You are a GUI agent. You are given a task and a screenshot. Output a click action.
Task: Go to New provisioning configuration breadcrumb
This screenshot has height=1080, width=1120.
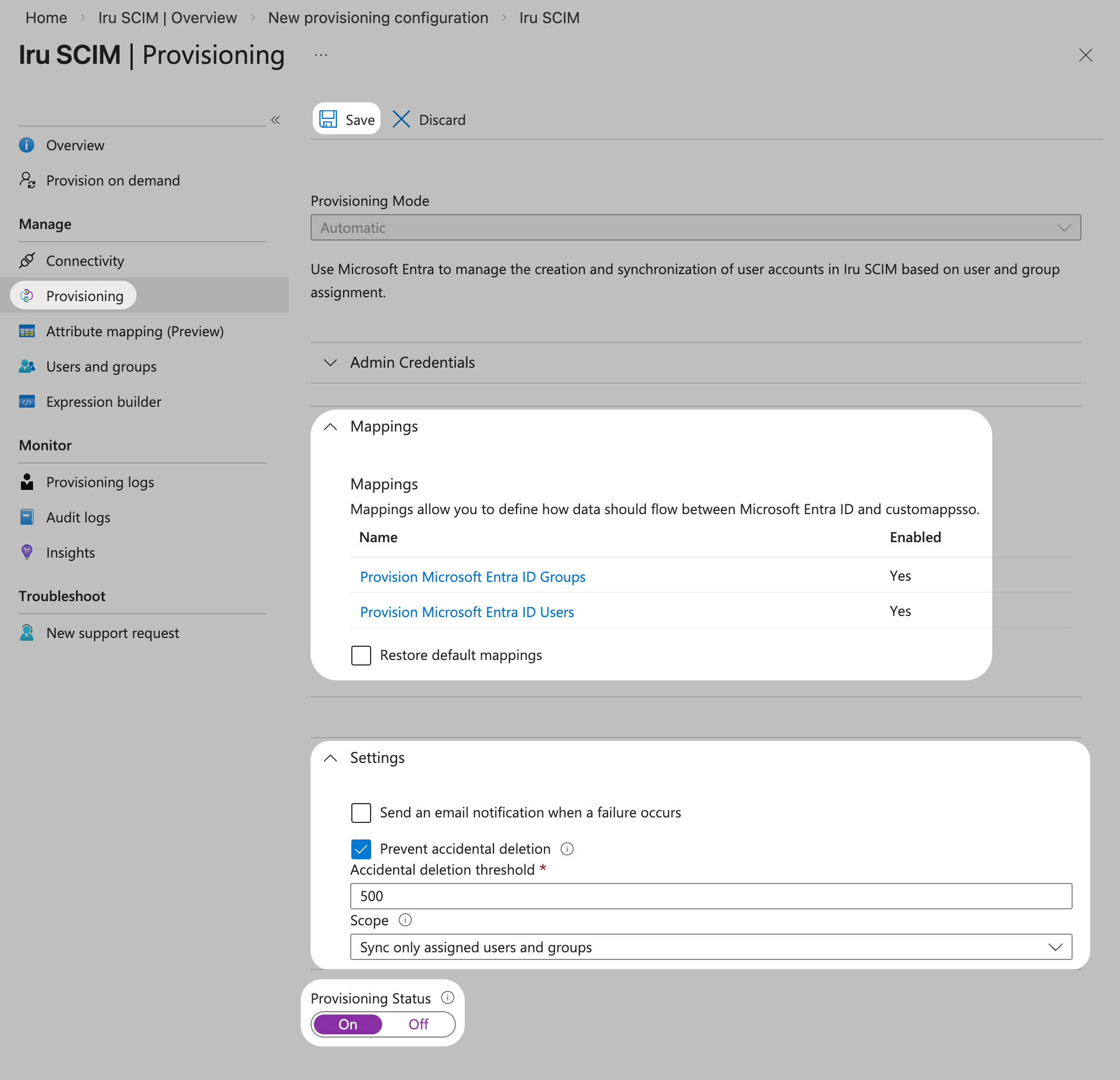[x=378, y=18]
